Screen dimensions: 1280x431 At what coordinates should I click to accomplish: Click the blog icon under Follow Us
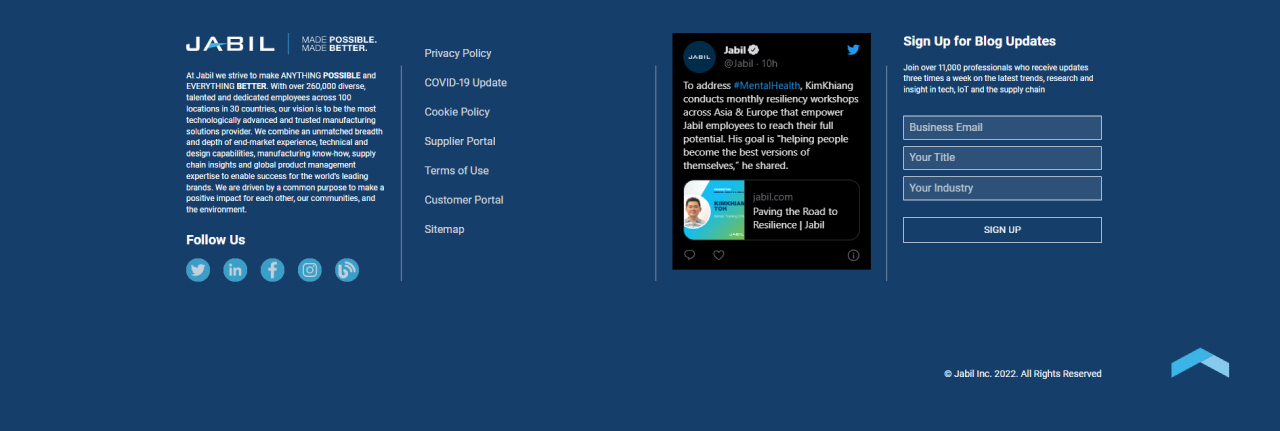point(347,270)
